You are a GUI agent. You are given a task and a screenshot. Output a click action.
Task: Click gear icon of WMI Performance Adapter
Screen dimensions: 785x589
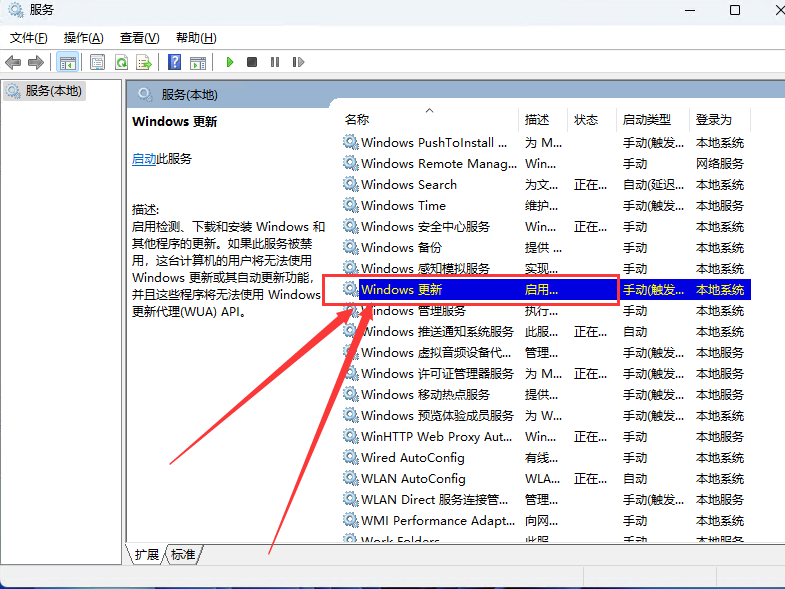(350, 520)
